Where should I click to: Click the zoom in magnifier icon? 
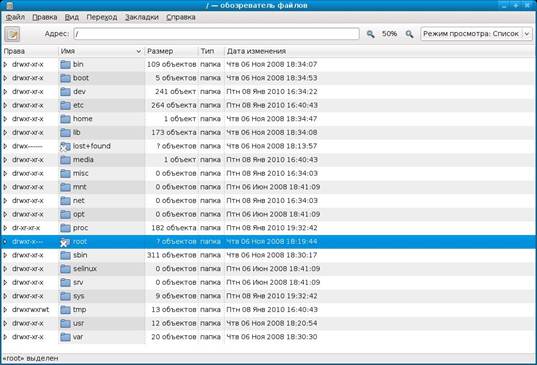coord(409,34)
